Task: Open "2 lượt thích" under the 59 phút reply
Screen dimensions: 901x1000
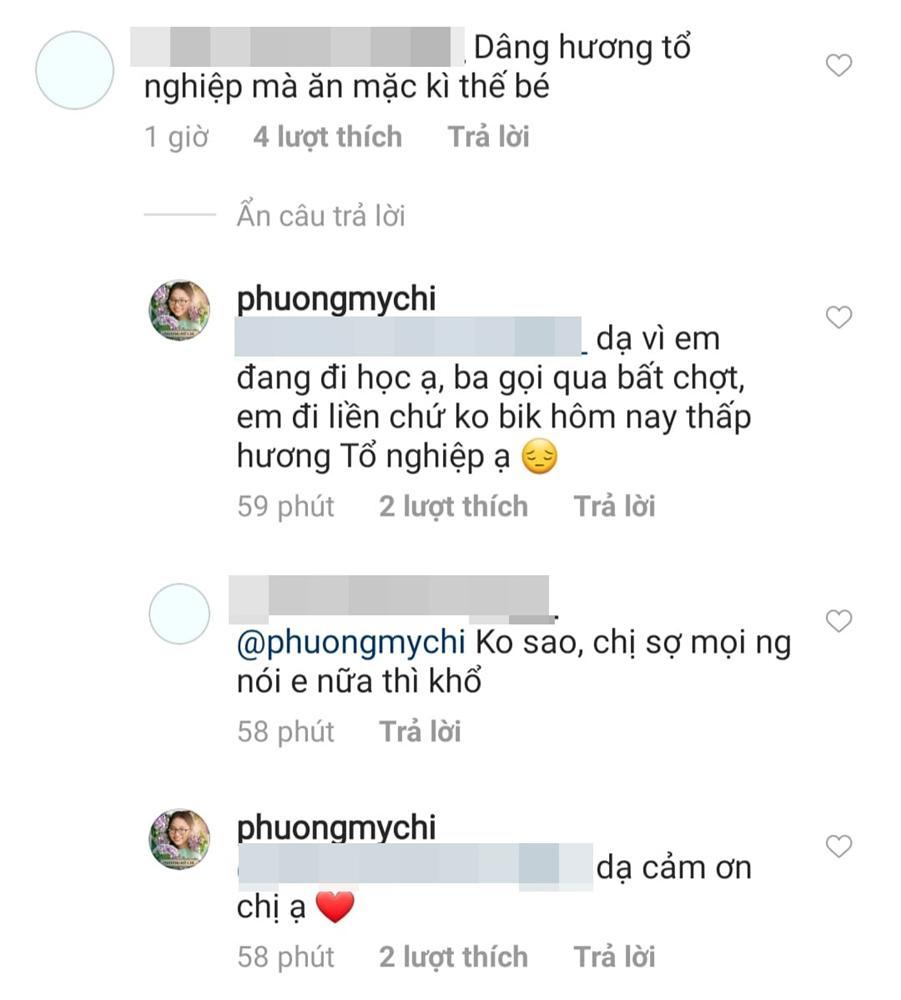Action: tap(453, 507)
